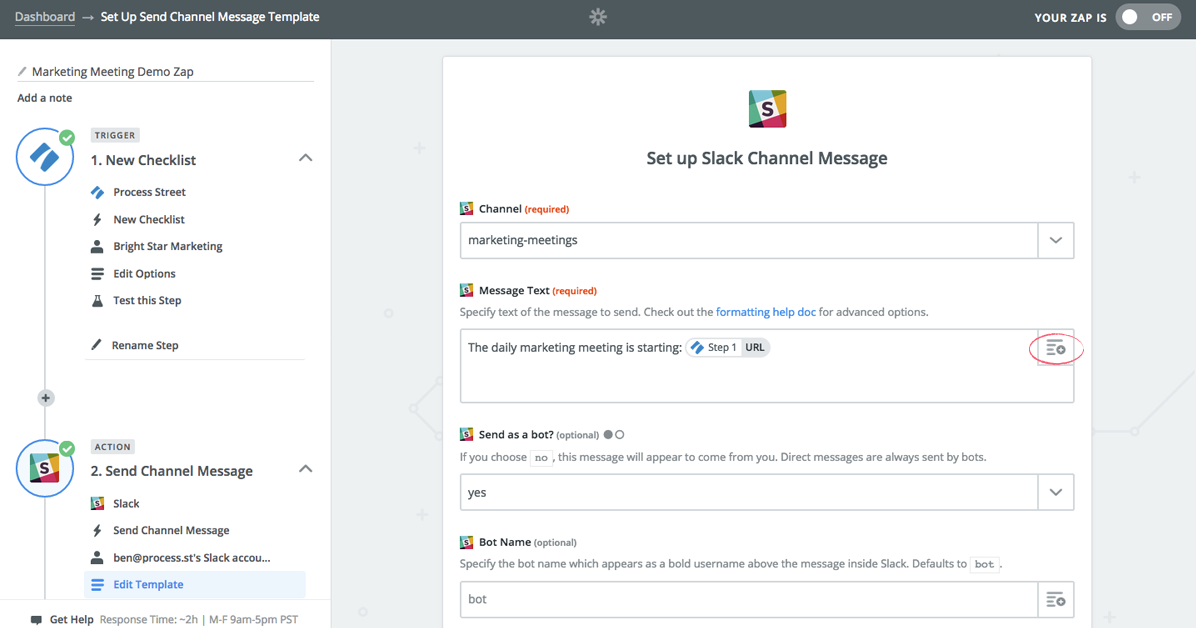The height and width of the screenshot is (628, 1196).
Task: Click the Process Street trigger app icon
Action: click(x=99, y=192)
